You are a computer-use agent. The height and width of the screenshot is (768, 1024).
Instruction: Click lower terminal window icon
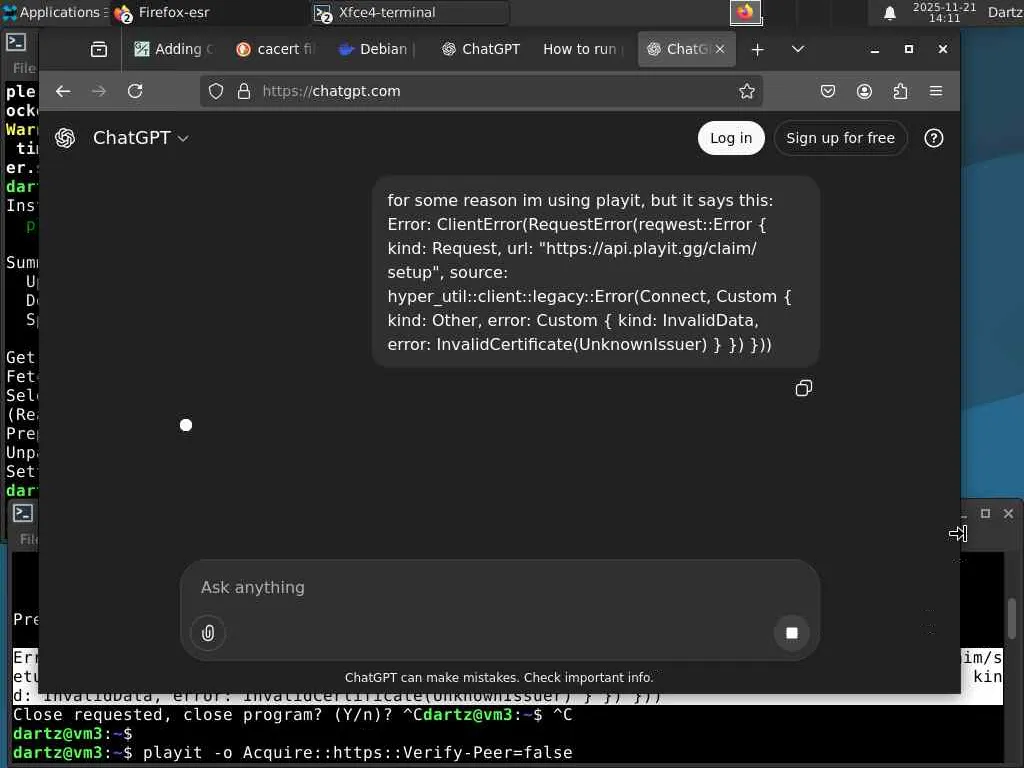tap(23, 513)
